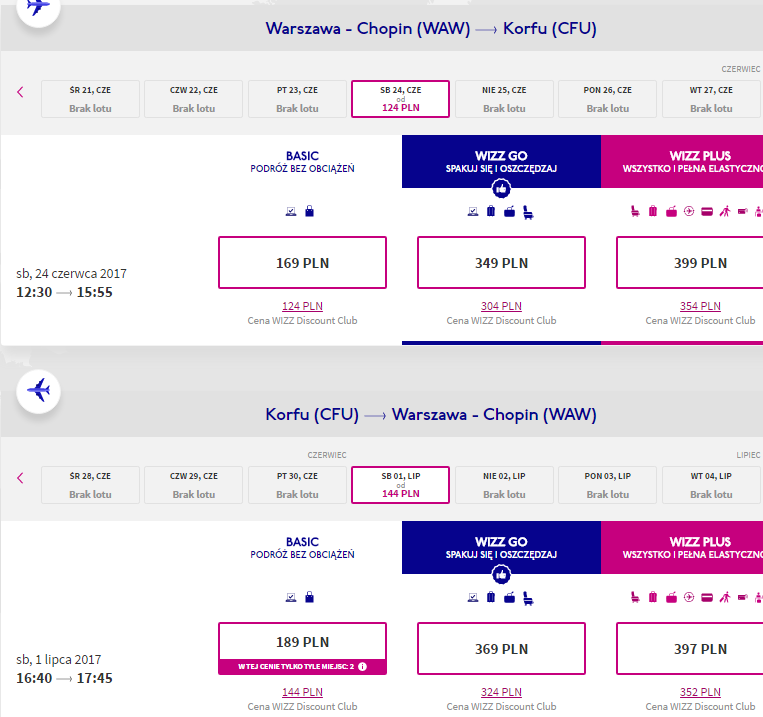Click return WIZZ PLUS suitcase icon

[x=653, y=597]
